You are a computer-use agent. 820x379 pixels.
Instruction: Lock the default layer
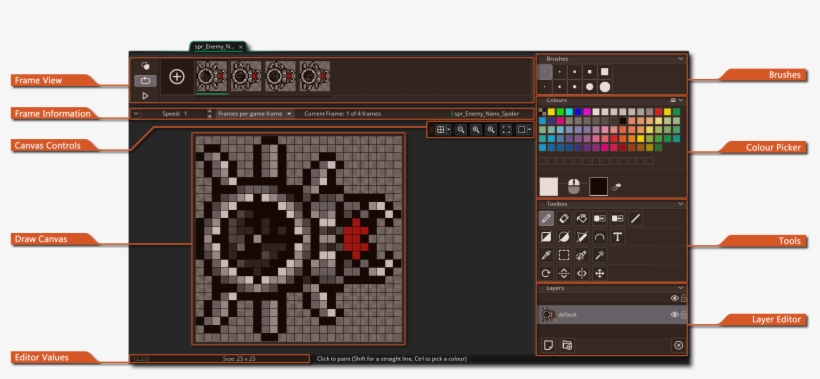click(x=683, y=315)
